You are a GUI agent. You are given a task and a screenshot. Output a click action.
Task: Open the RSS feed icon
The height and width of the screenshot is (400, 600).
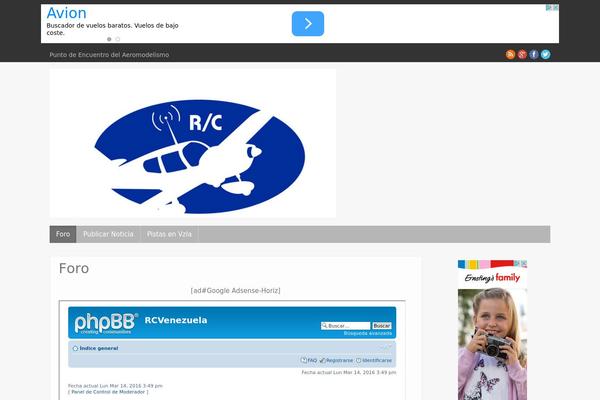click(x=510, y=54)
